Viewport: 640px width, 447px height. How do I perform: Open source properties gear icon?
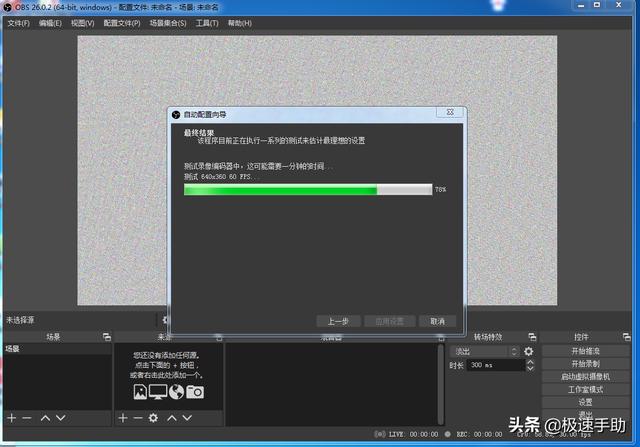153,417
